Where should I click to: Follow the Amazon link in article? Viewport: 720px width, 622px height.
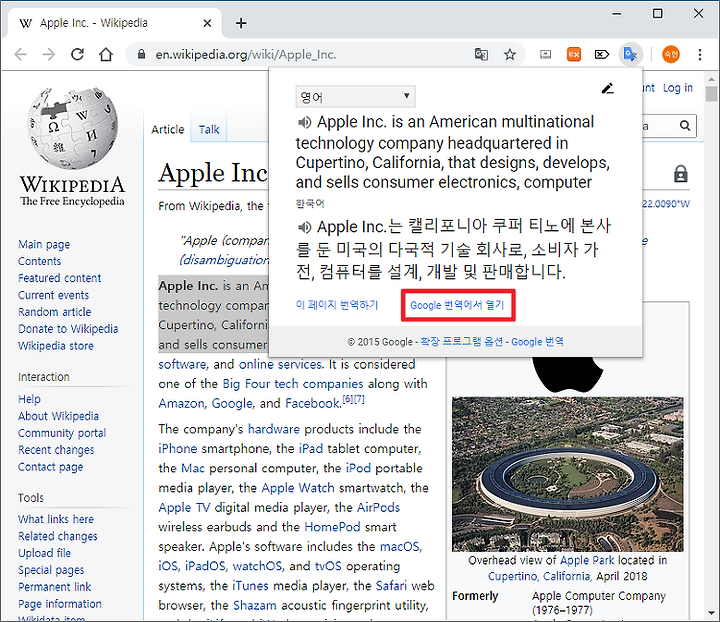(x=182, y=403)
